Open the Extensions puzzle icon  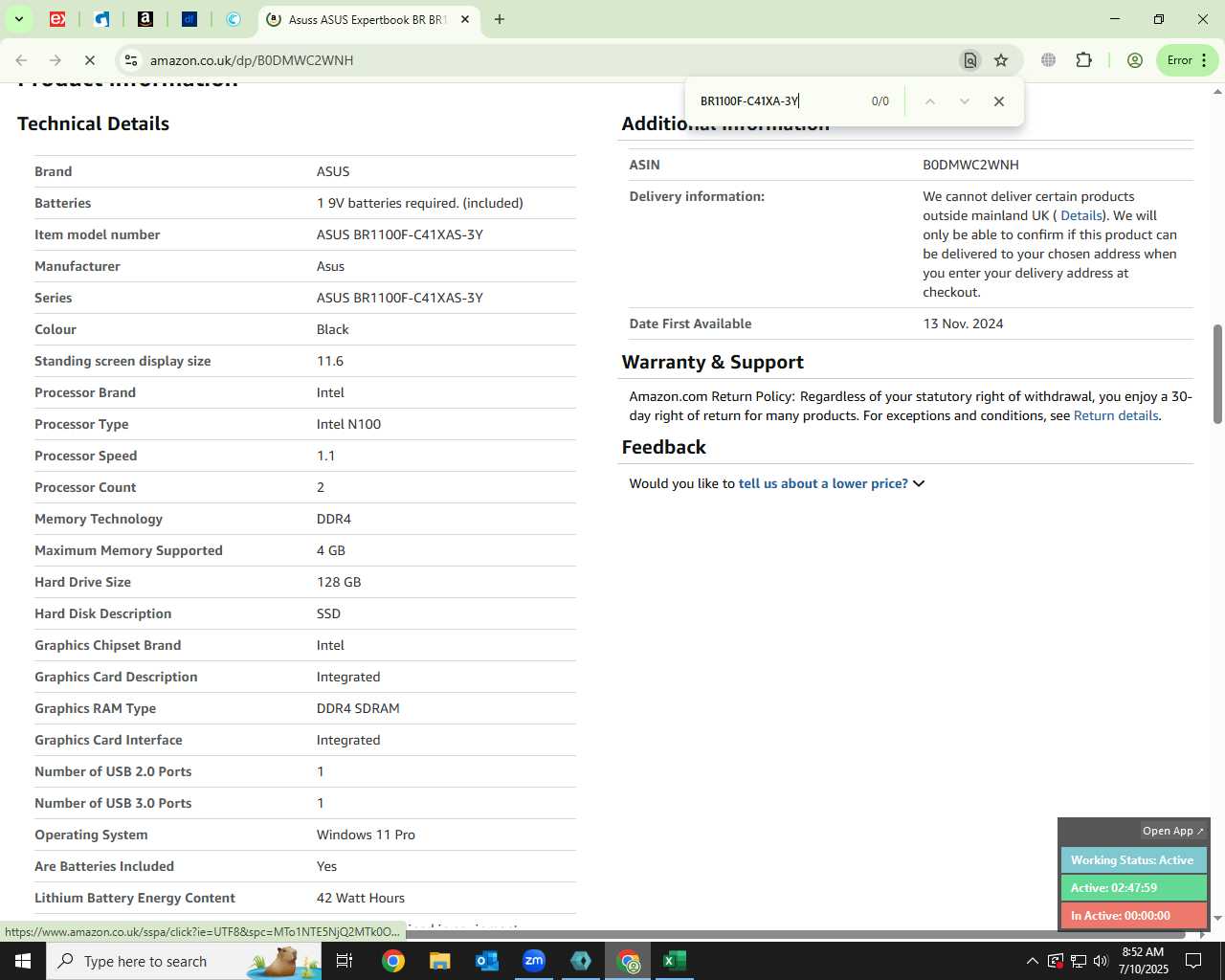pos(1083,60)
